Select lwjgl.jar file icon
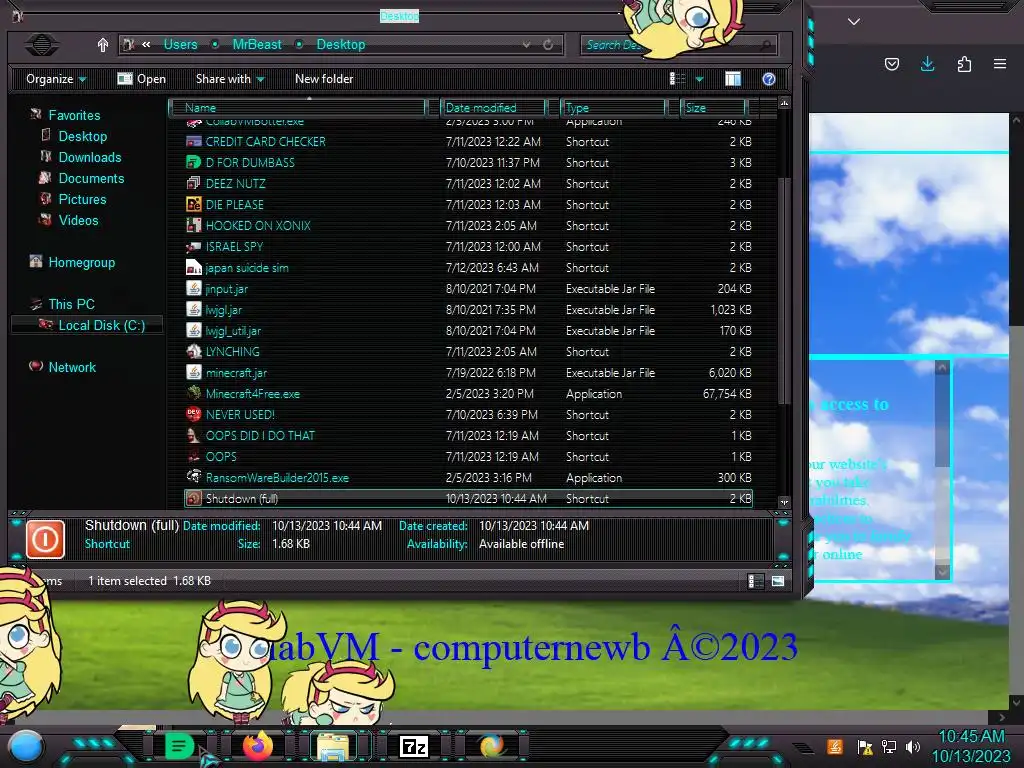This screenshot has width=1024, height=768. tap(194, 310)
